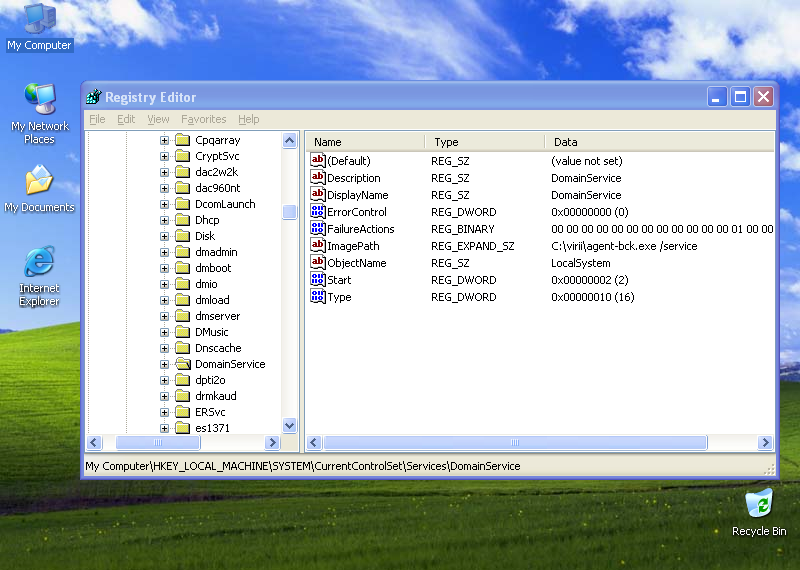Click the DMusic folder icon

[x=183, y=332]
